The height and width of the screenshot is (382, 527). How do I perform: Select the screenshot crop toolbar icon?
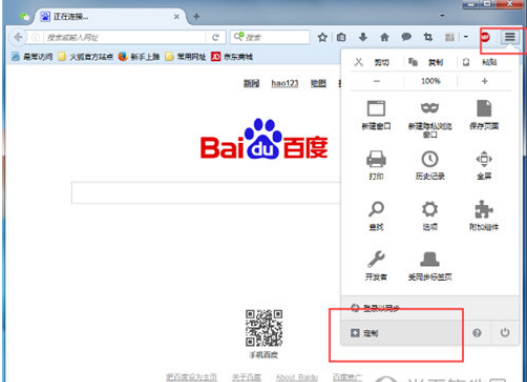point(428,37)
